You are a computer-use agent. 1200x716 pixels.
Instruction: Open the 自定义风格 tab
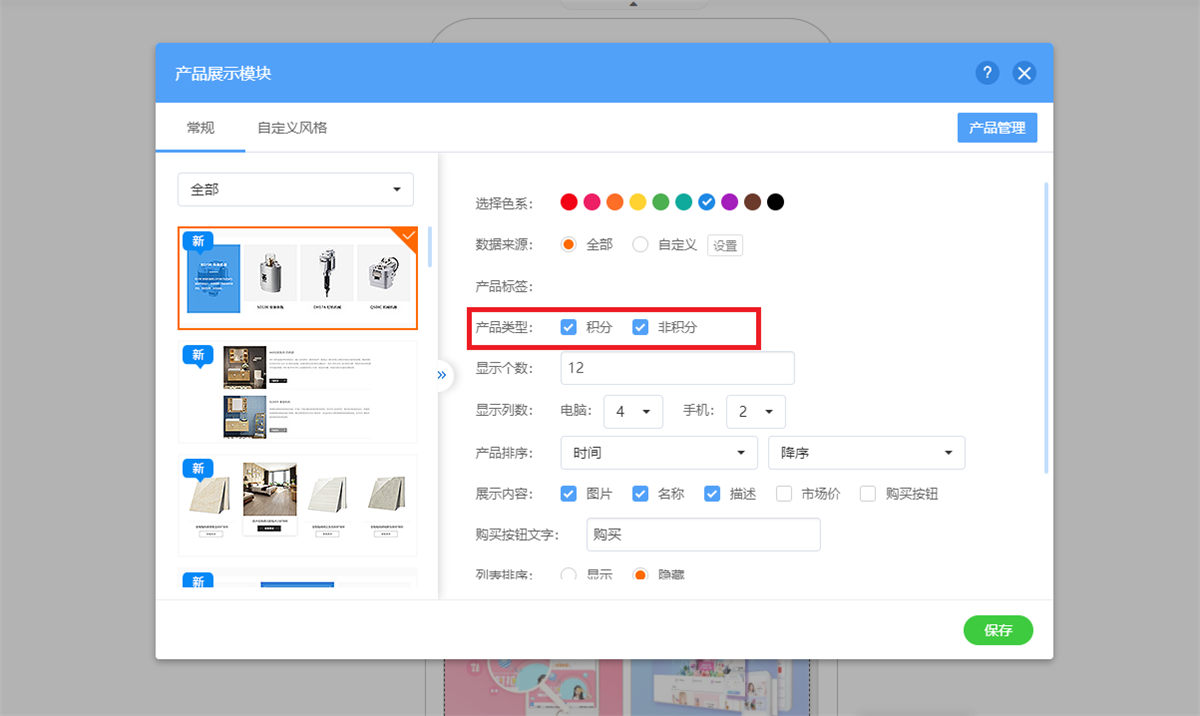[x=292, y=128]
